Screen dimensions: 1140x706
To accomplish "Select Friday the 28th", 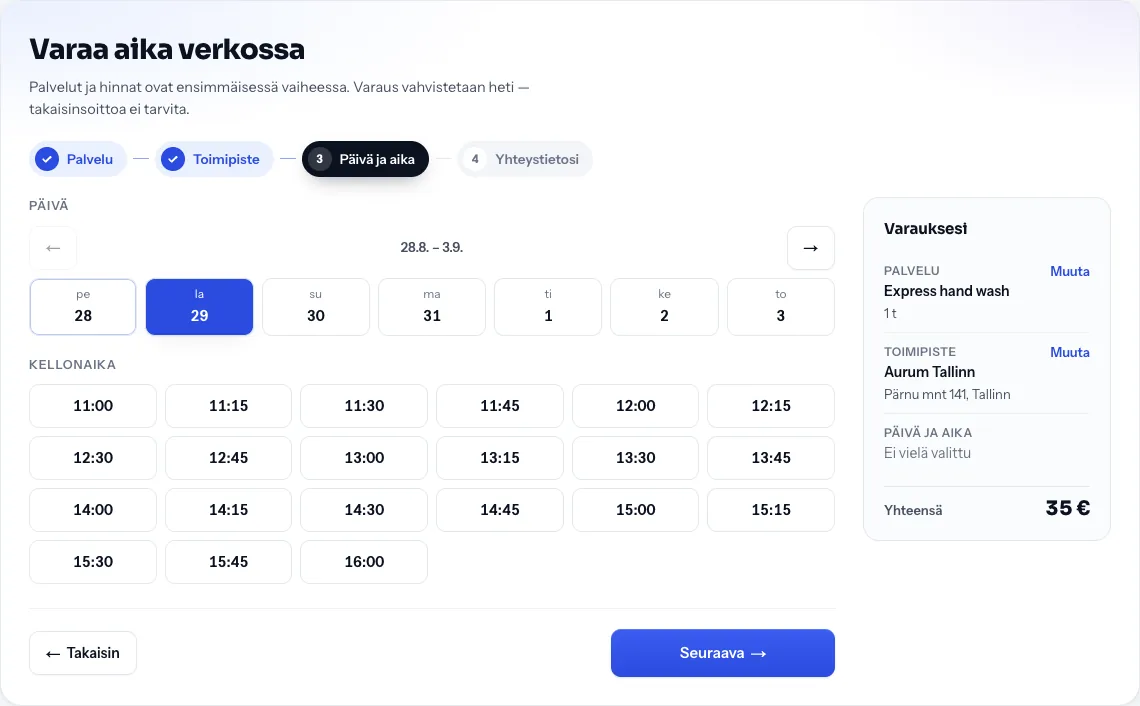I will coord(83,307).
